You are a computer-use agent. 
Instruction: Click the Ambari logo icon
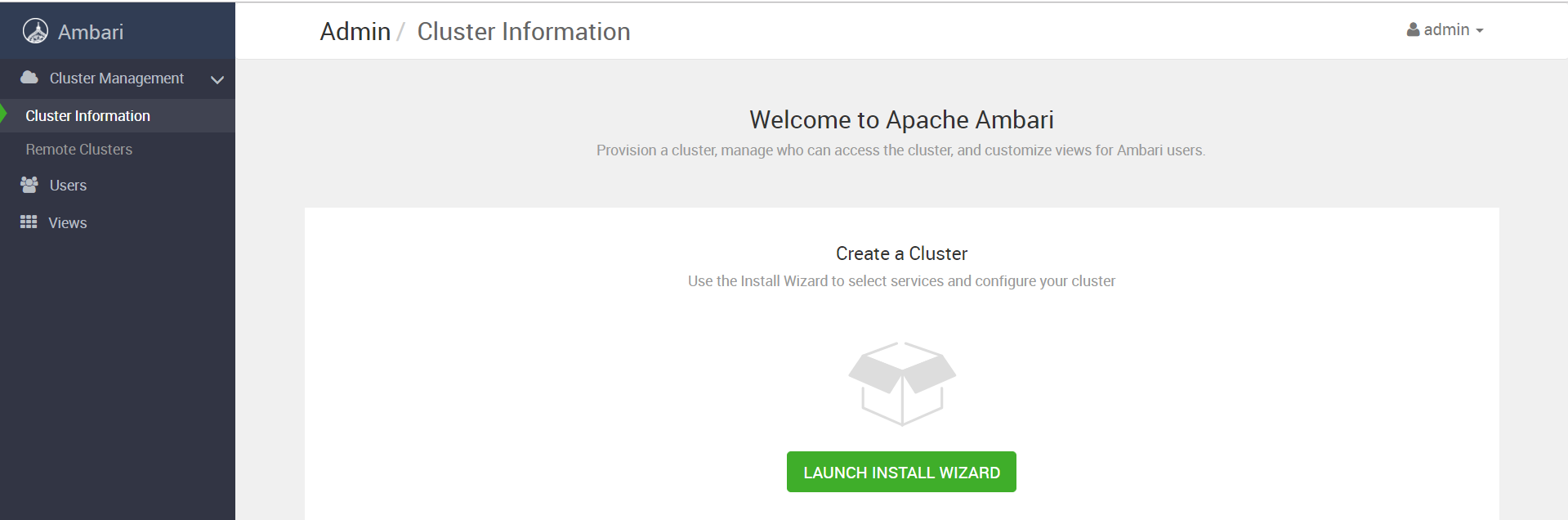pos(35,31)
